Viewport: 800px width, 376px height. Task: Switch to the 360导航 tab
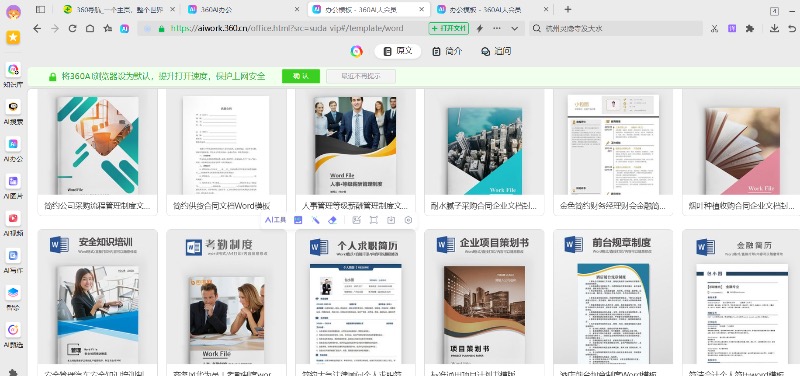coord(120,9)
